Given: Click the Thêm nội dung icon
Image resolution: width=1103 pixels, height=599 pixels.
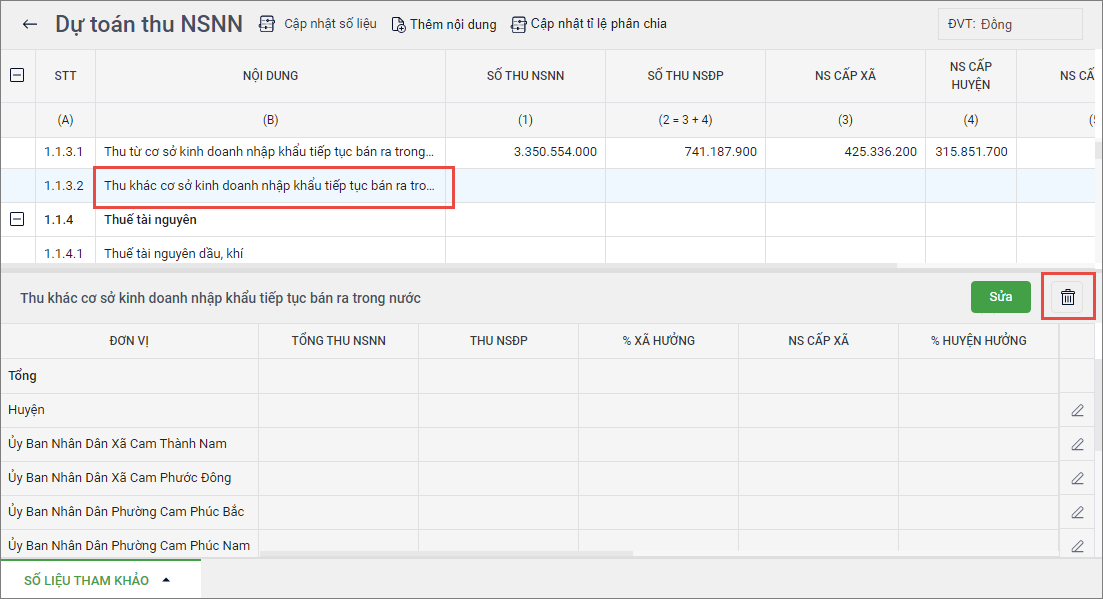Looking at the screenshot, I should pyautogui.click(x=398, y=24).
